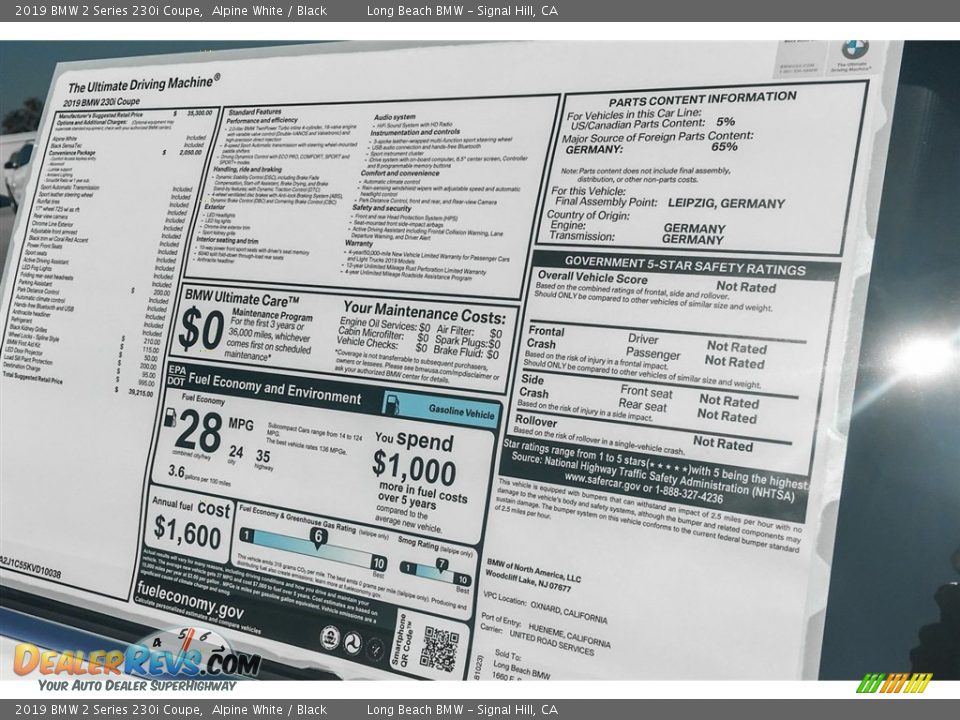Click the colored stripes icon bottom right
960x720 pixels.
[x=894, y=683]
